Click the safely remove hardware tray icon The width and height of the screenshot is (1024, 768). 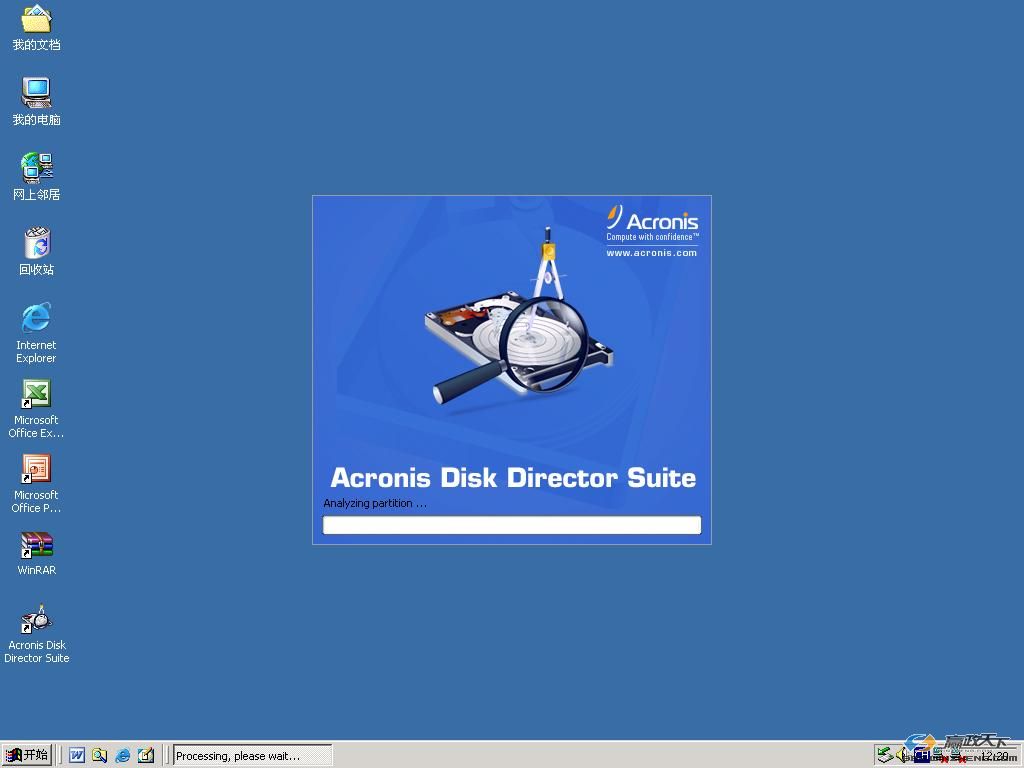click(x=885, y=755)
